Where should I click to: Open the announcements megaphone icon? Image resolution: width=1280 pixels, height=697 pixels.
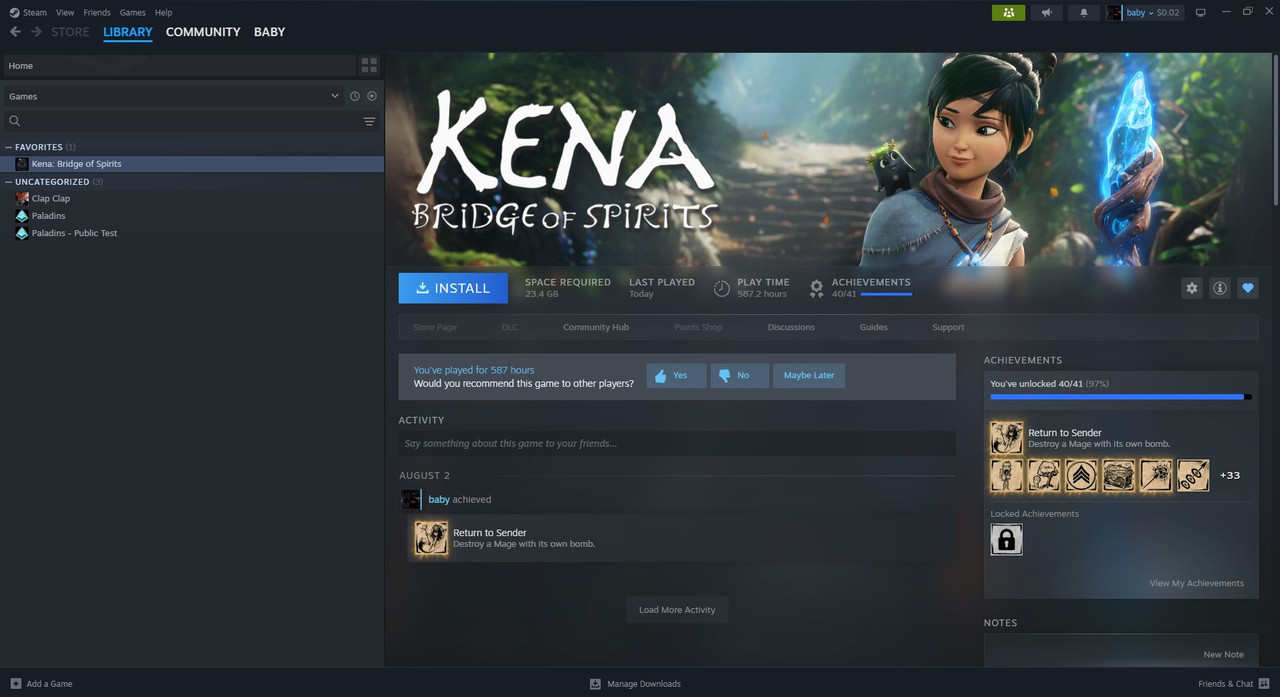coord(1046,13)
